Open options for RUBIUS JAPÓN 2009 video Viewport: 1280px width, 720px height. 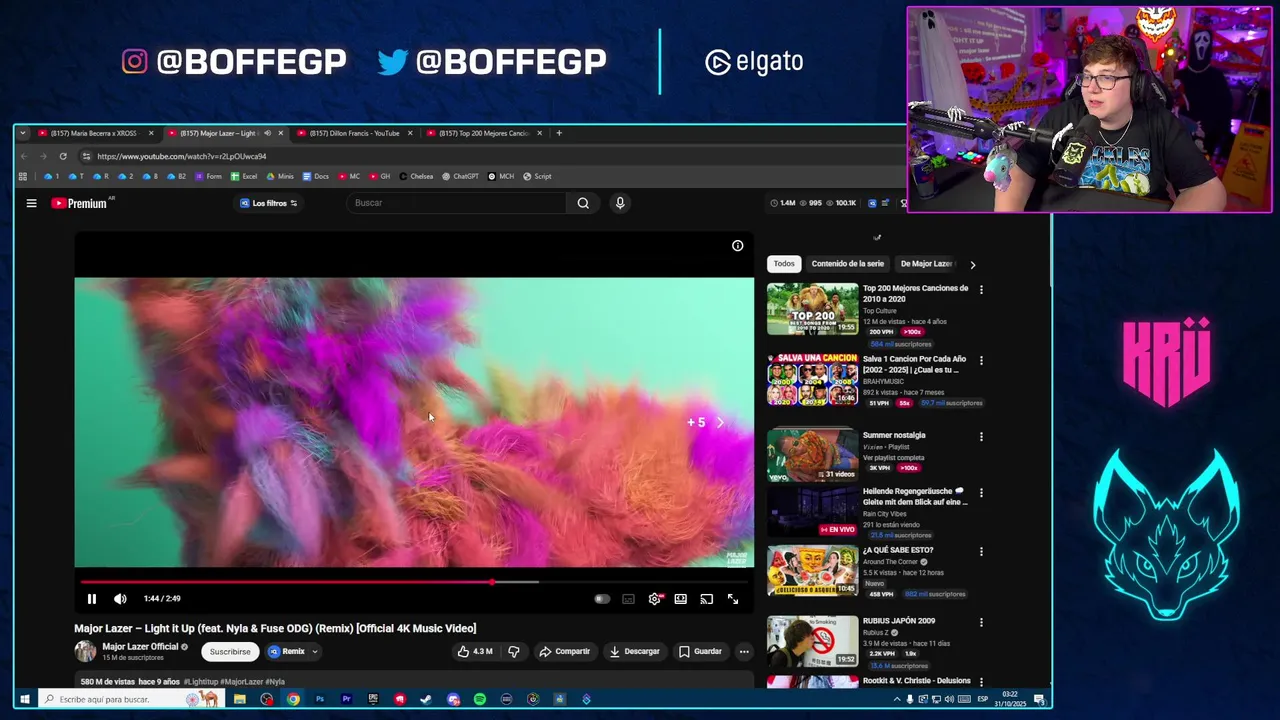pos(981,623)
